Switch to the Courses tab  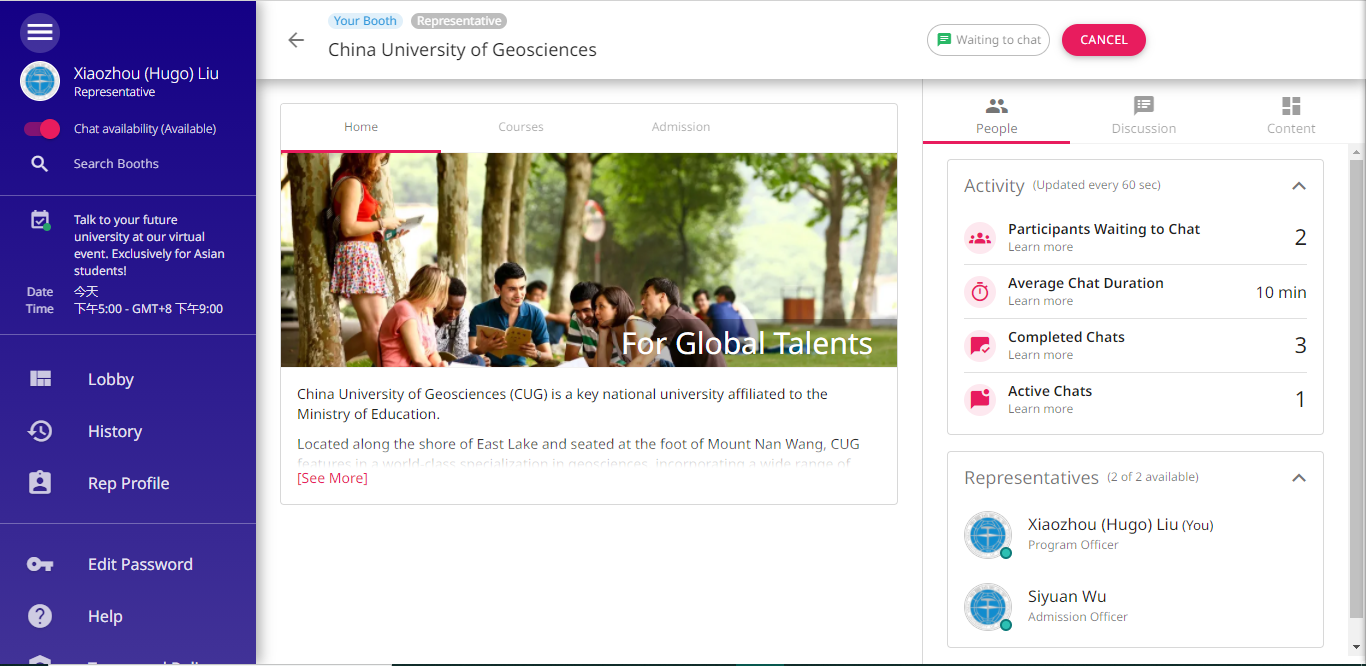pos(521,127)
